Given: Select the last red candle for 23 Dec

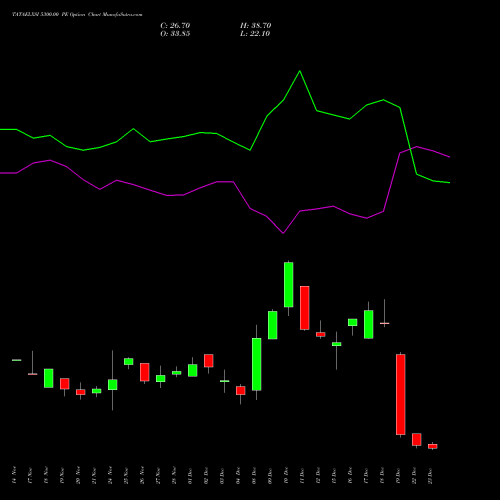Looking at the screenshot, I should [x=433, y=446].
